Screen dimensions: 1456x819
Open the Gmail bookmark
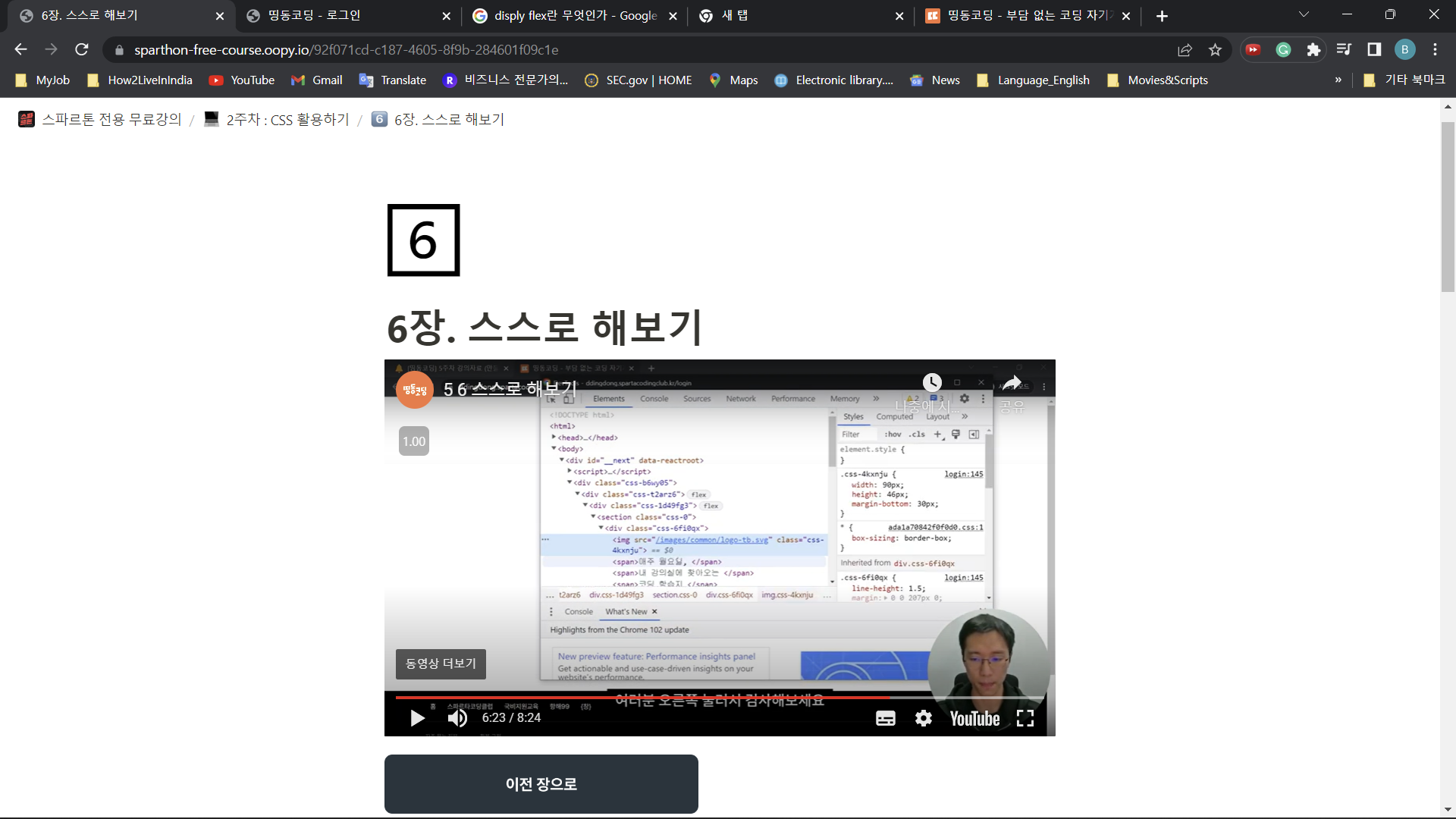click(x=317, y=80)
